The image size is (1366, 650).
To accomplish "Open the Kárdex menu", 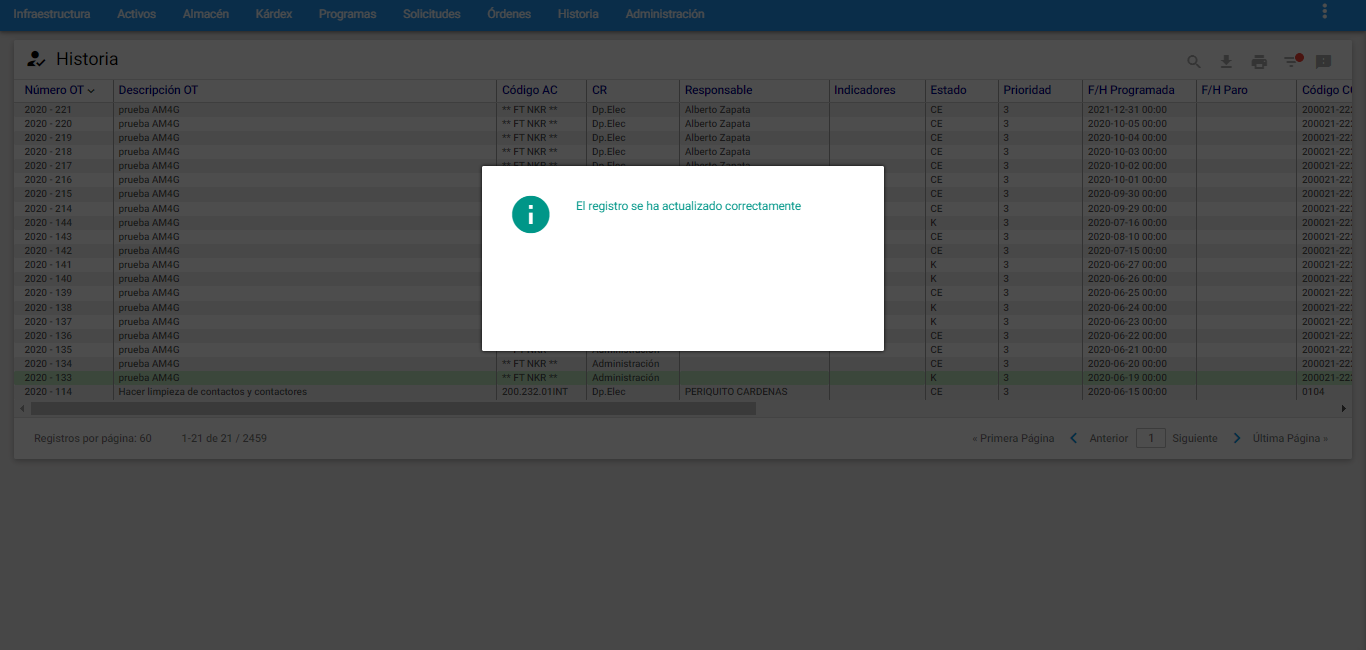I will [x=274, y=14].
